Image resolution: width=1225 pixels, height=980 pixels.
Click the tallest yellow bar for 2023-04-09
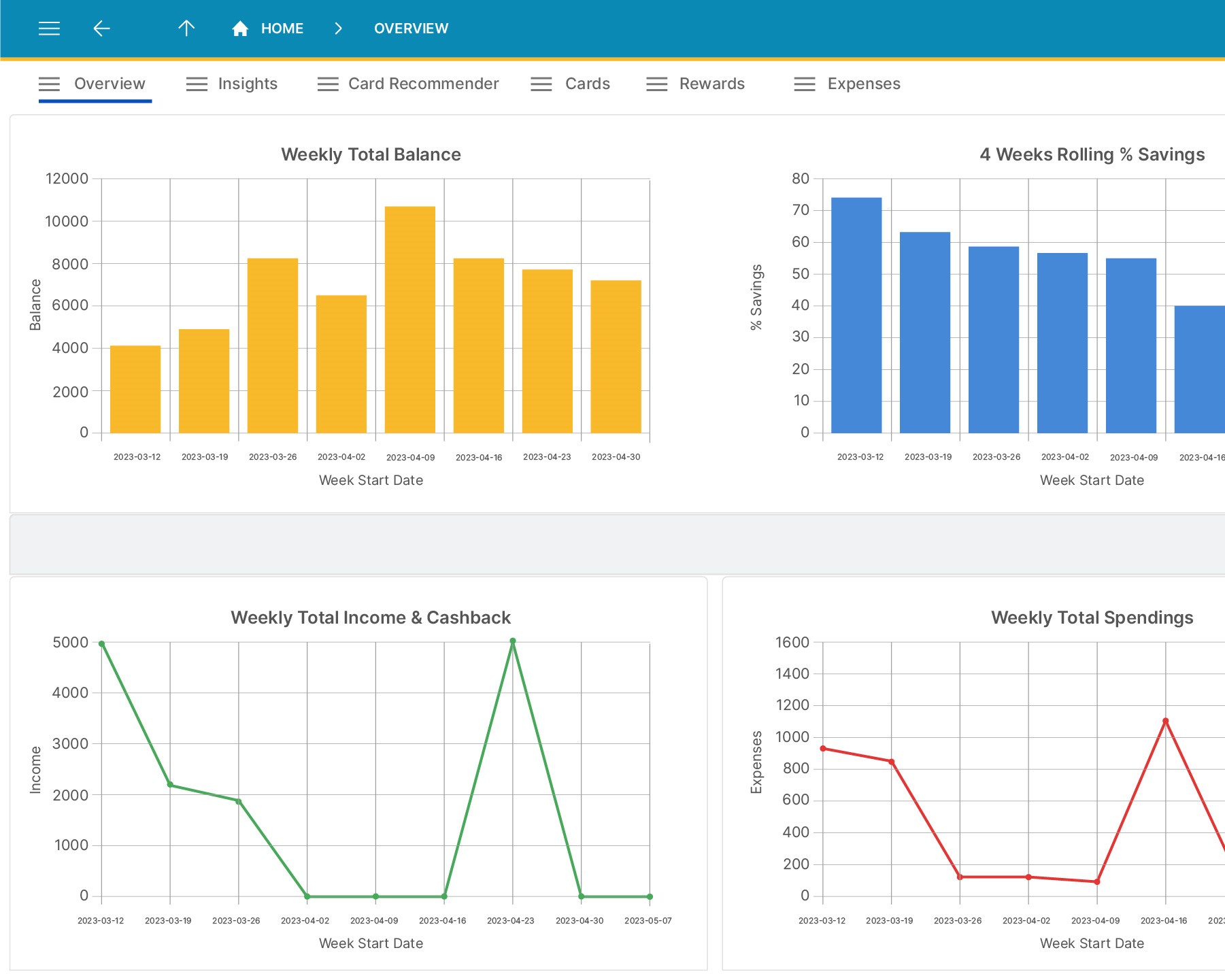click(410, 320)
